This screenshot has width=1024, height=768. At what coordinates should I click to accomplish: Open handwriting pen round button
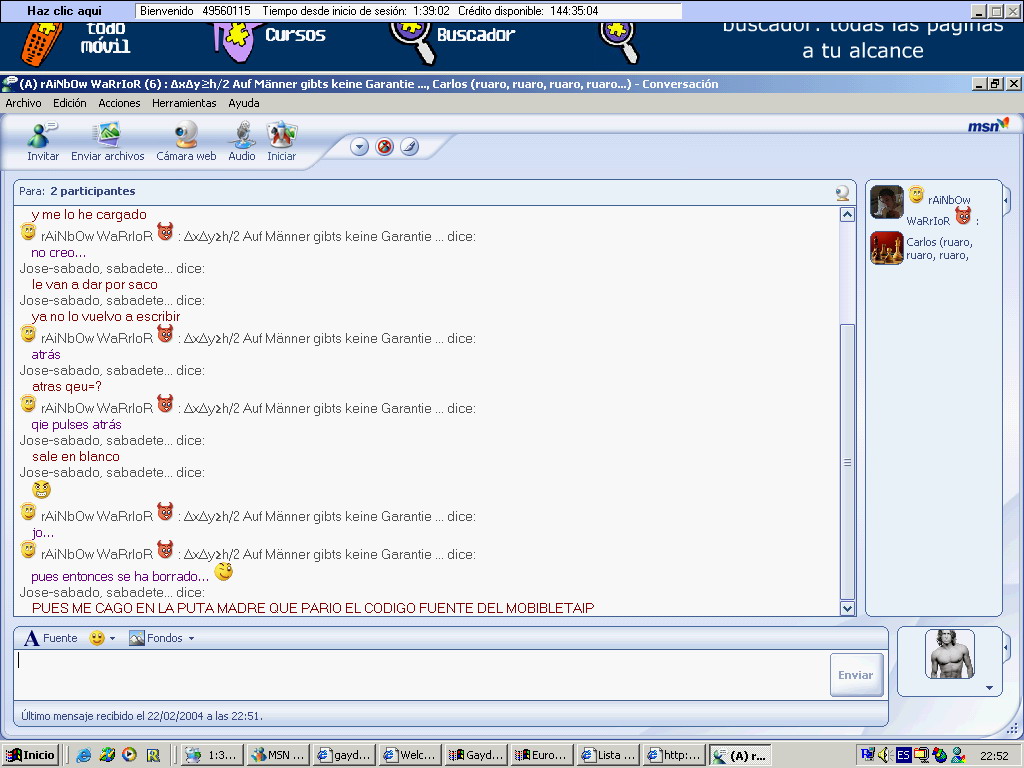tap(409, 147)
